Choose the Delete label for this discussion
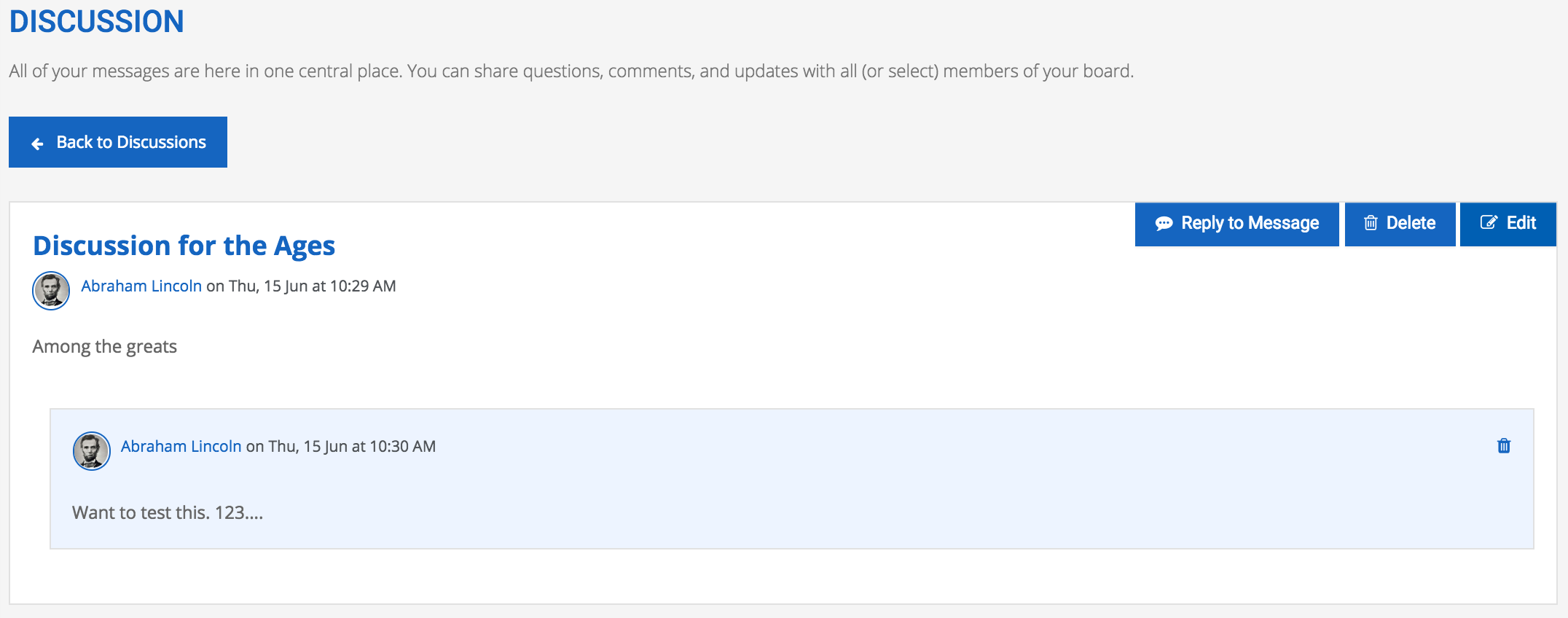Screen dimensions: 1568x618 point(1411,223)
